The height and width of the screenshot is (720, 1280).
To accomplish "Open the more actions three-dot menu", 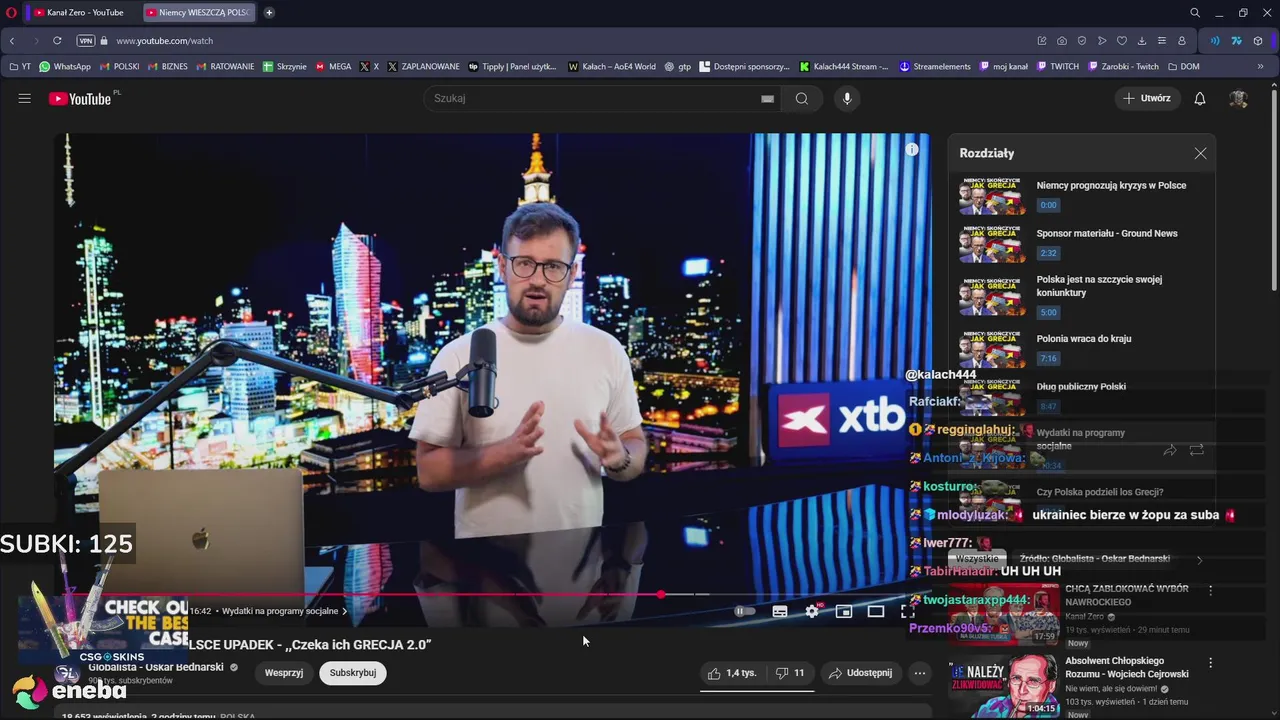I will tap(920, 673).
